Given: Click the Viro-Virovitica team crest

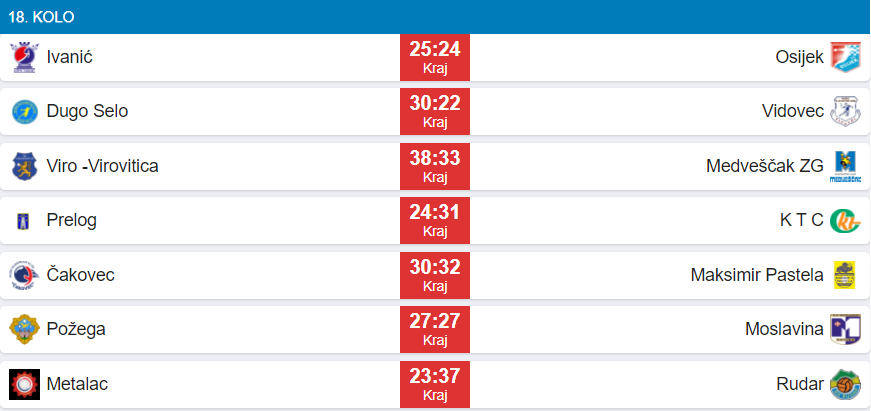Looking at the screenshot, I should pyautogui.click(x=24, y=166).
